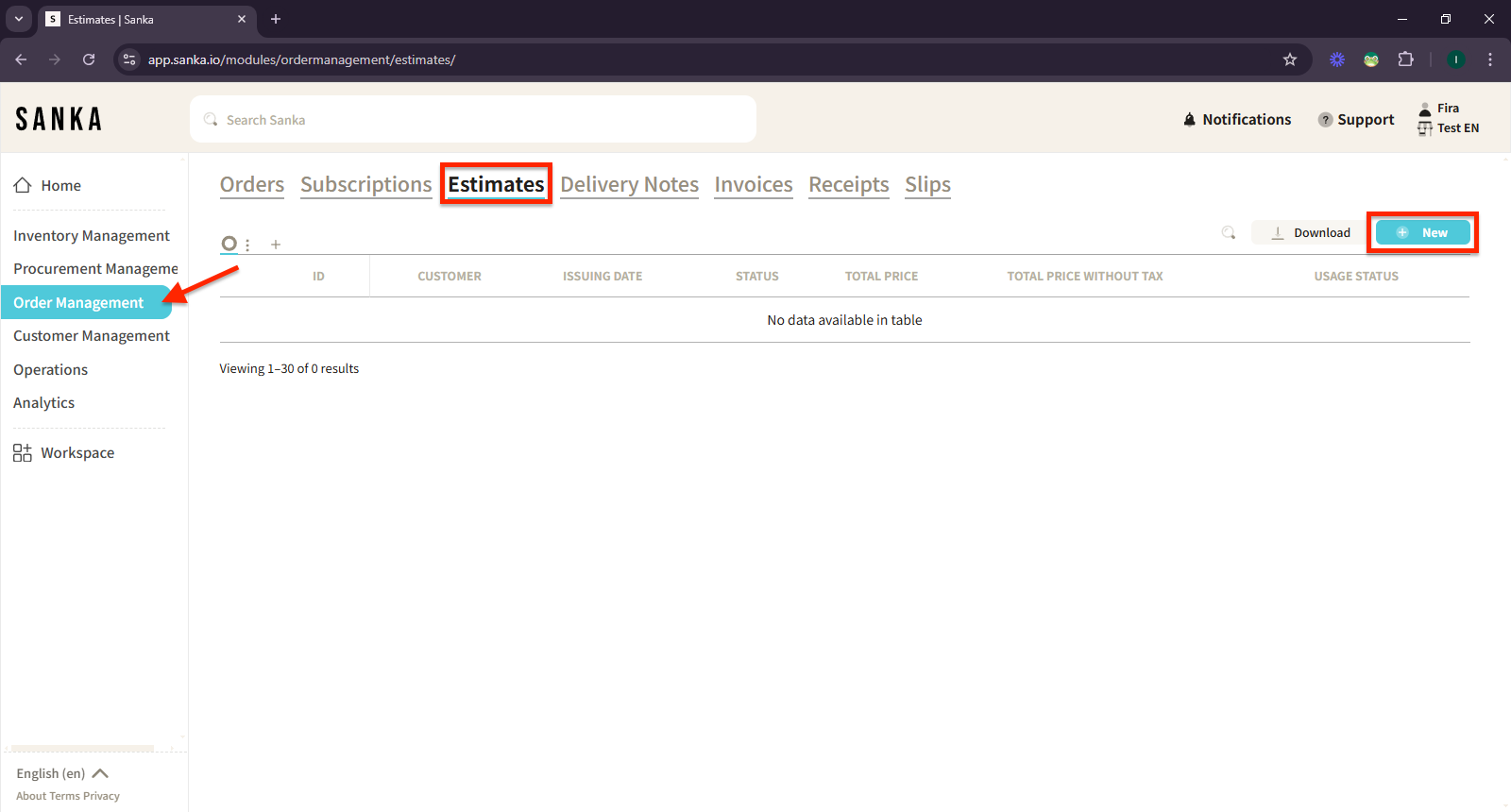Click the Notifications bell icon
1511x812 pixels.
click(1189, 119)
